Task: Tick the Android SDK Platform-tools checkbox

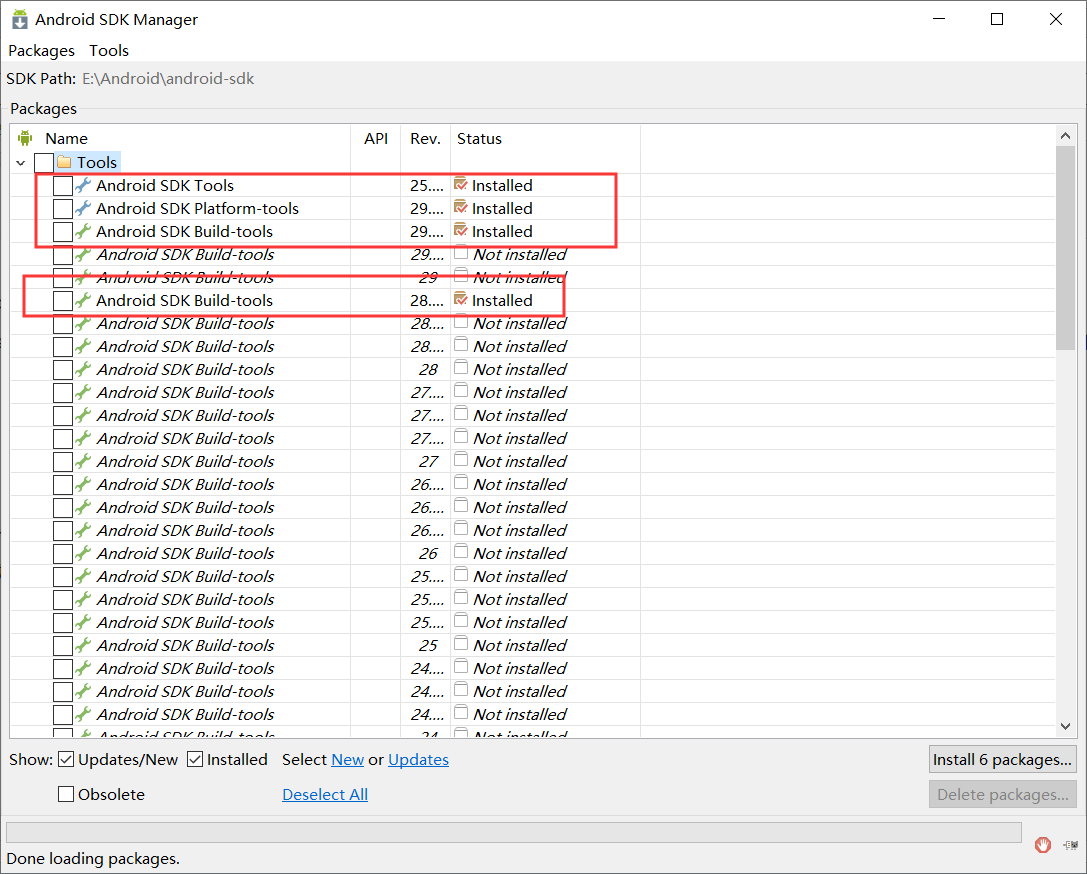Action: (x=63, y=209)
